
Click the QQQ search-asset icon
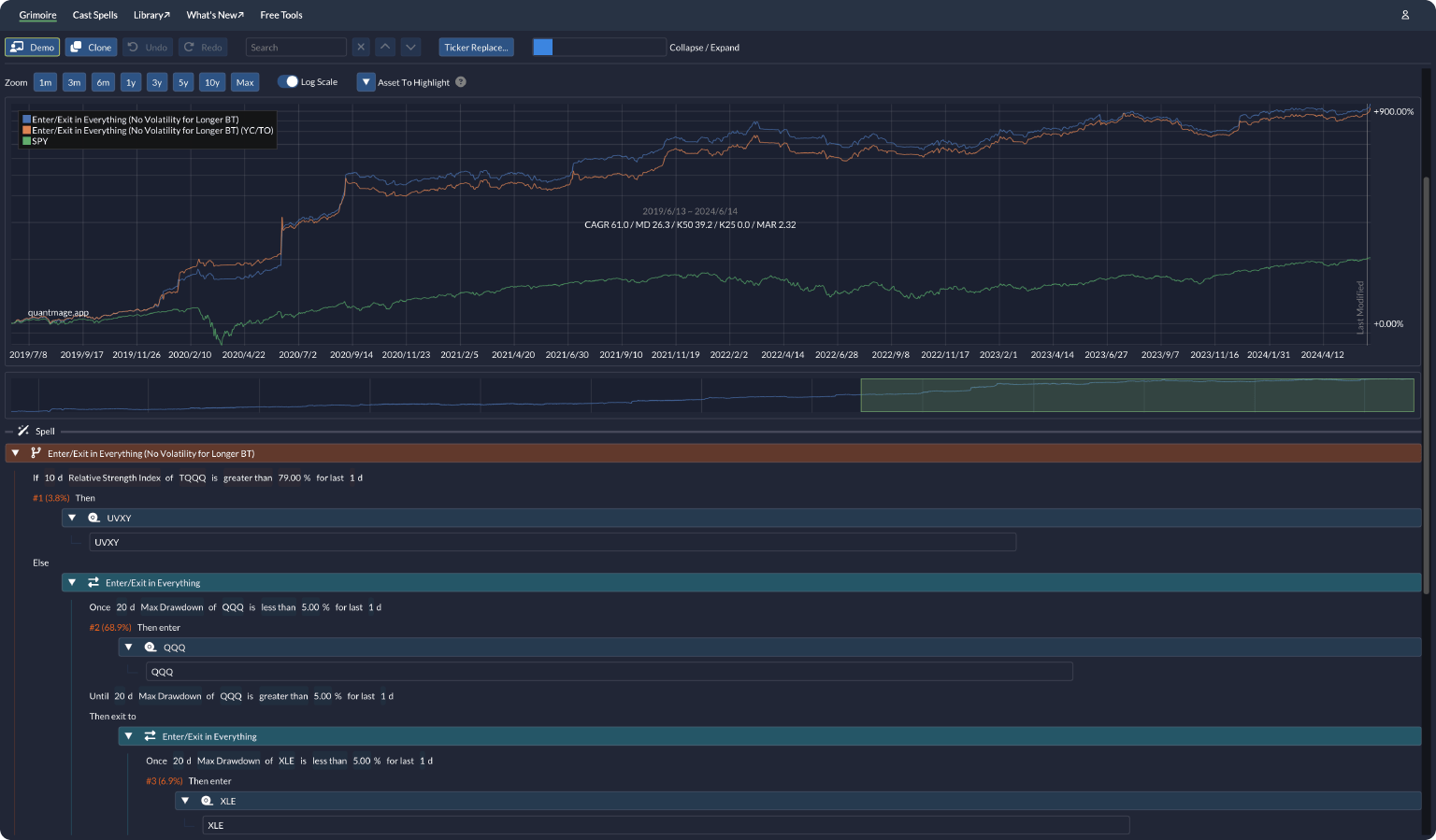pyautogui.click(x=151, y=647)
